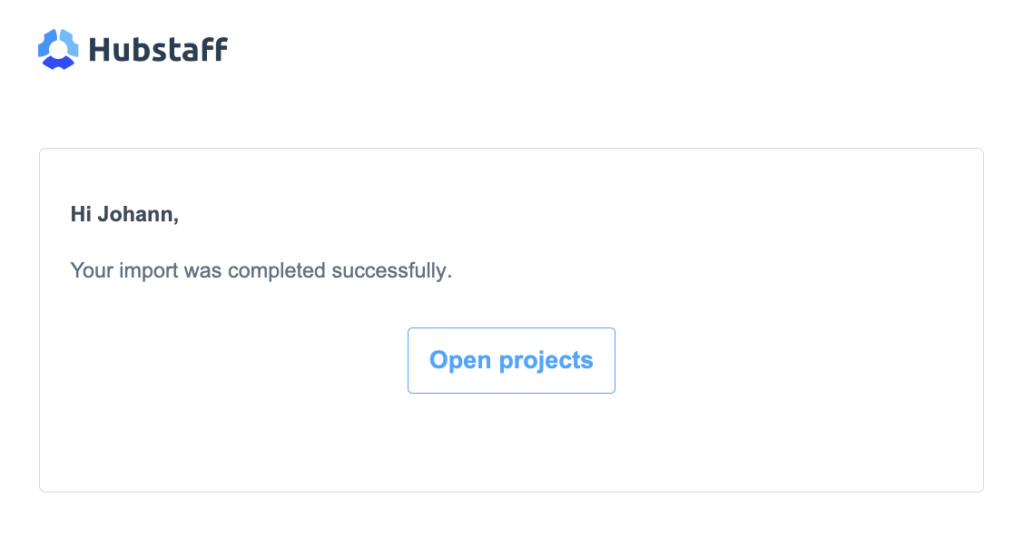Screen dimensions: 1024x537
Task: Click the word "import" in the message
Action: point(148,271)
